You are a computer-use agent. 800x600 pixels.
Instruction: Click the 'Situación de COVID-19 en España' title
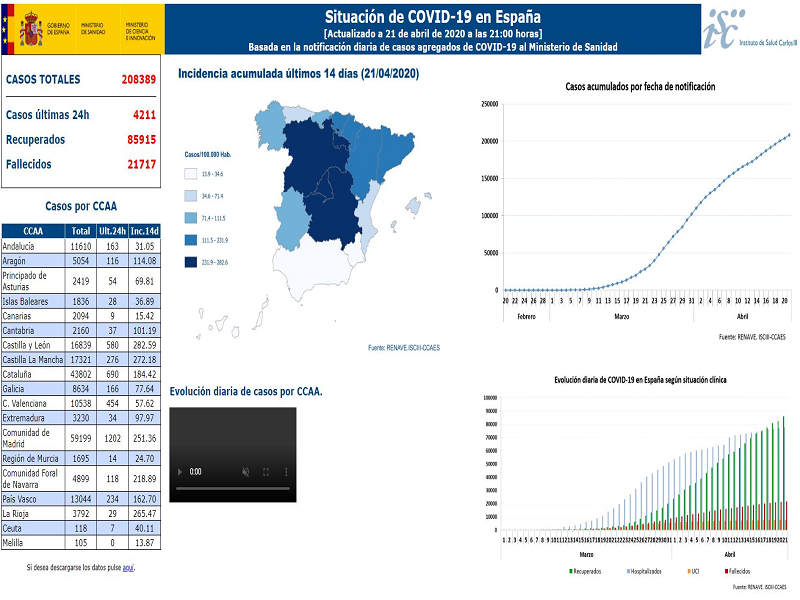click(x=433, y=17)
